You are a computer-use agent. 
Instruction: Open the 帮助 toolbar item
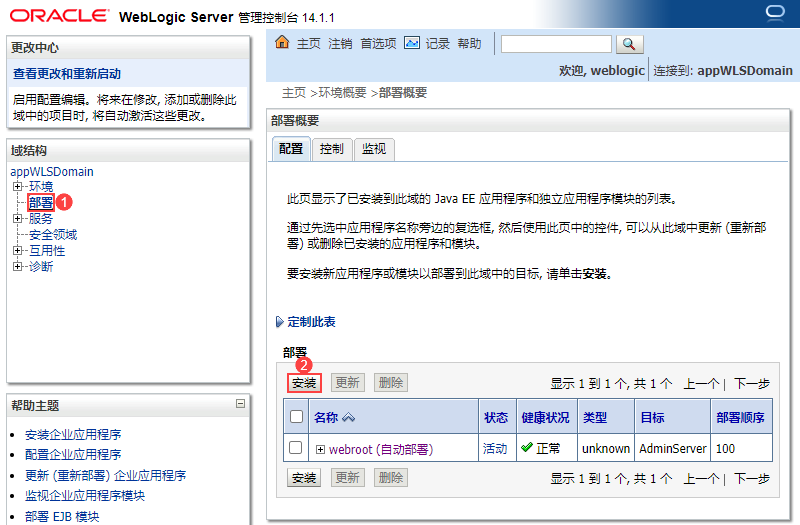pos(469,43)
